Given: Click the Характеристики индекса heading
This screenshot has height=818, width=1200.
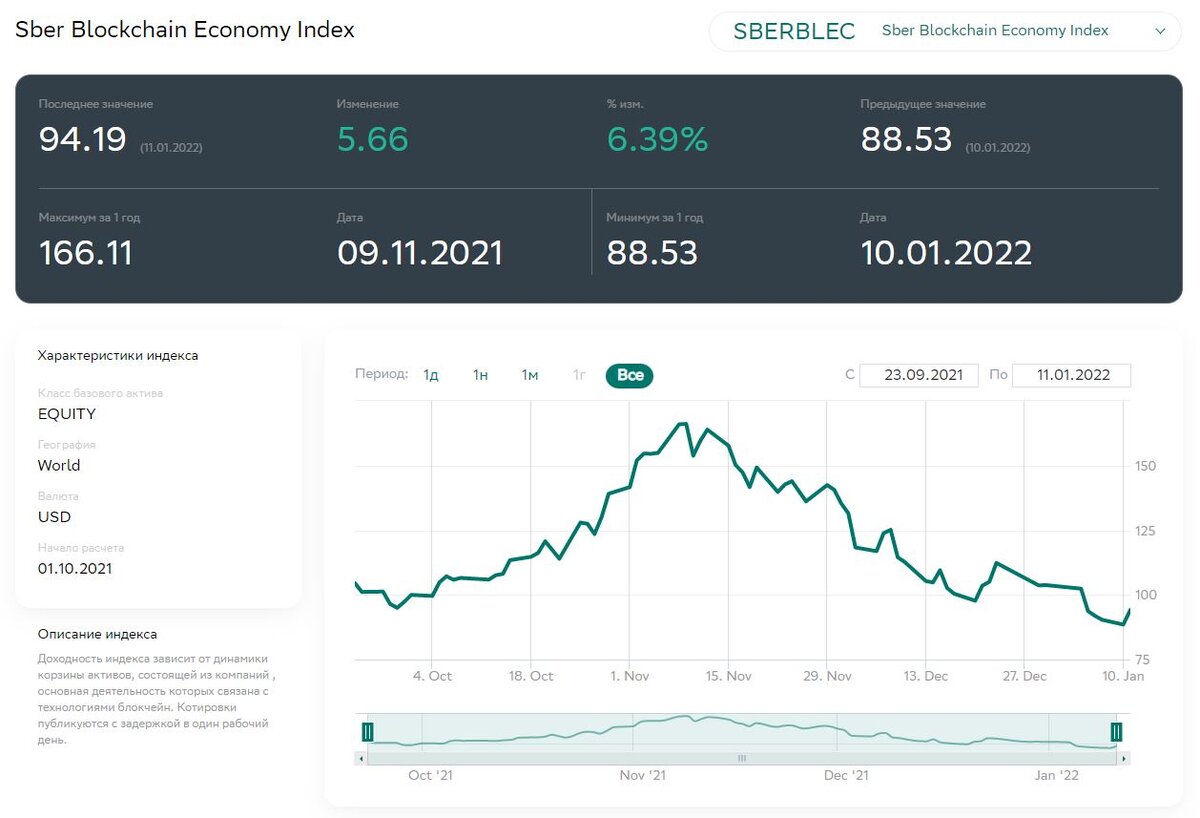Looking at the screenshot, I should tap(118, 355).
